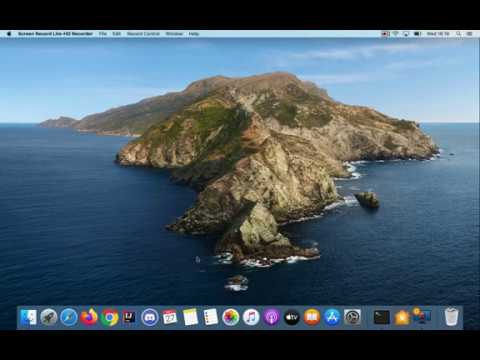The image size is (480, 360).
Task: Open the Trash in the dock
Action: (451, 317)
